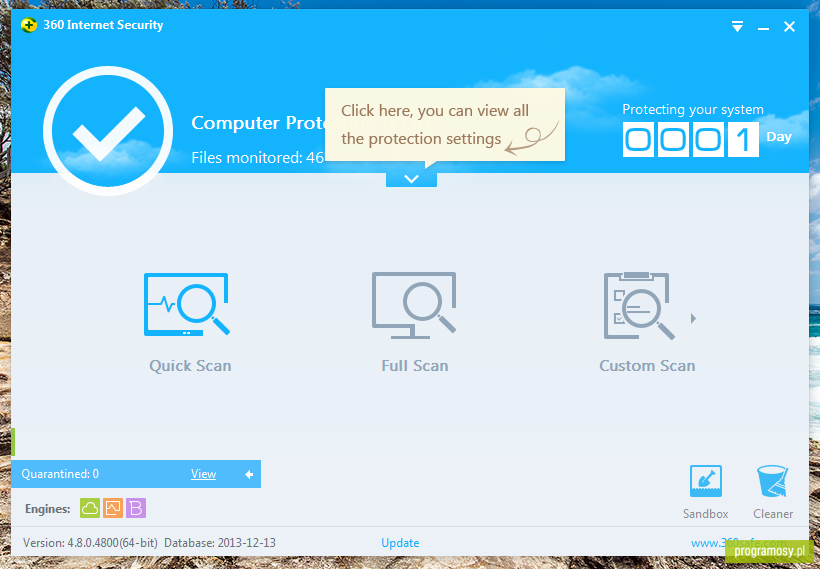The height and width of the screenshot is (569, 820).
Task: Click the Full Scan label
Action: [x=415, y=366]
